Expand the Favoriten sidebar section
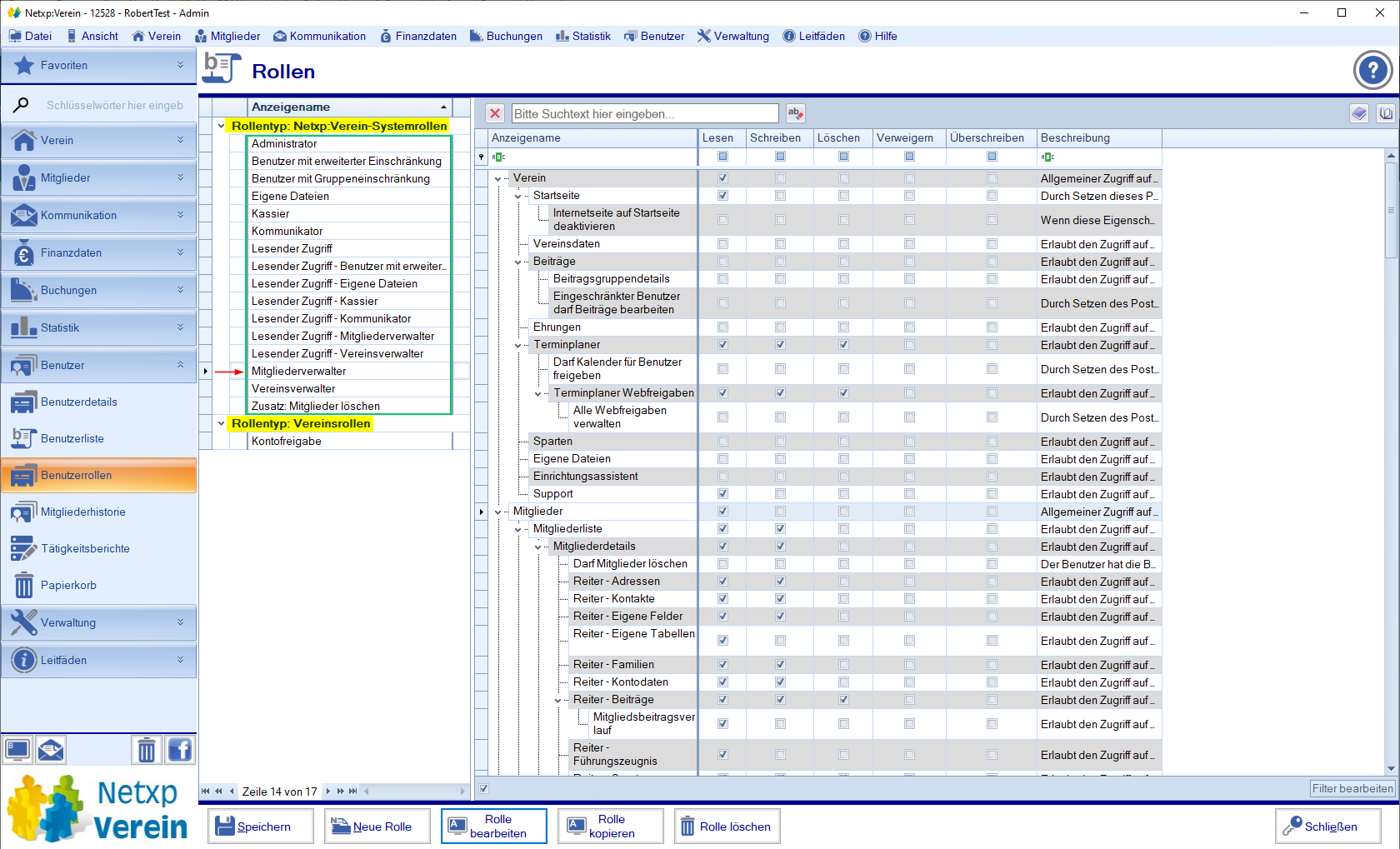The width and height of the screenshot is (1400, 849). point(98,65)
